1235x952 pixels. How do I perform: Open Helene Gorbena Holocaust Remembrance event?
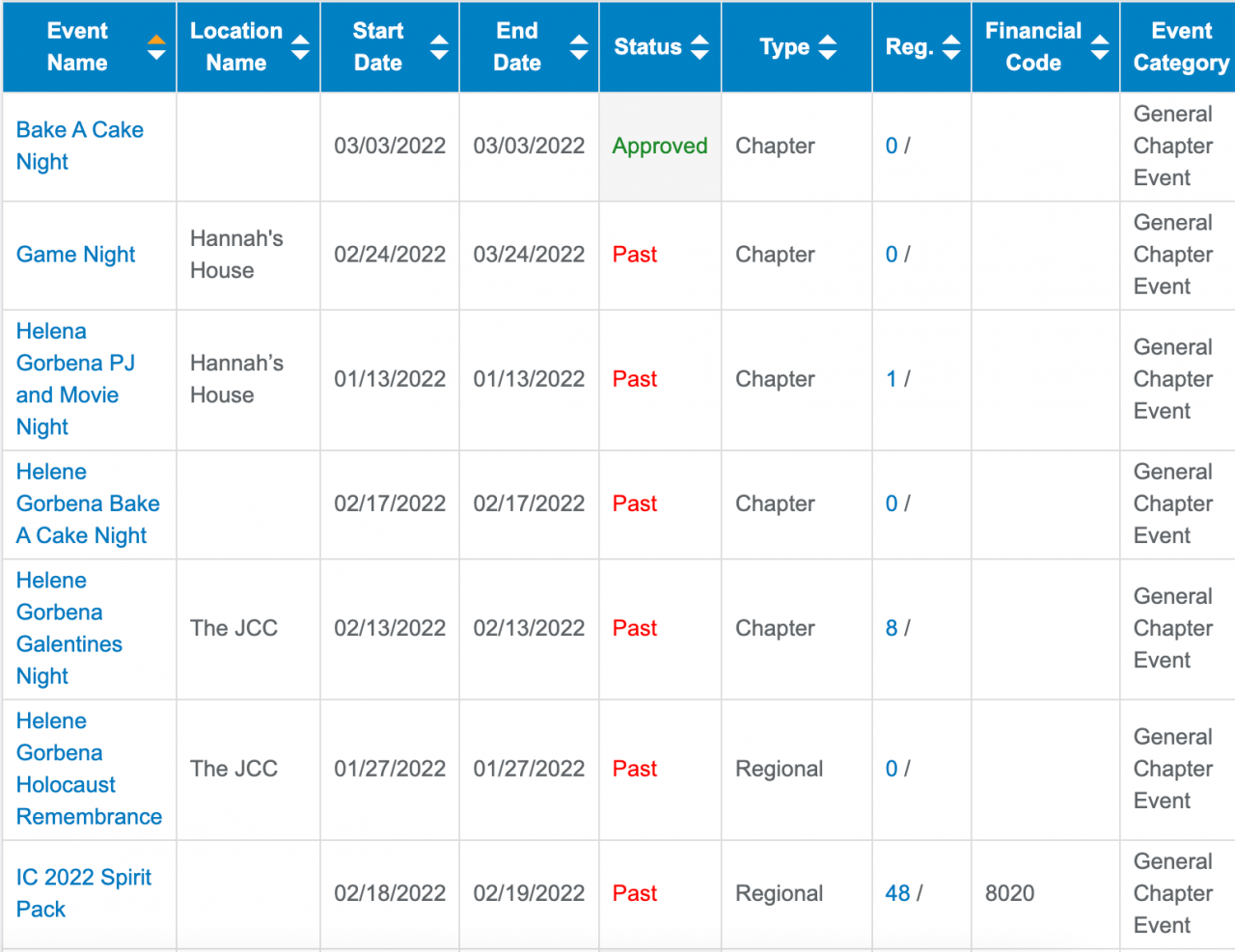[88, 769]
